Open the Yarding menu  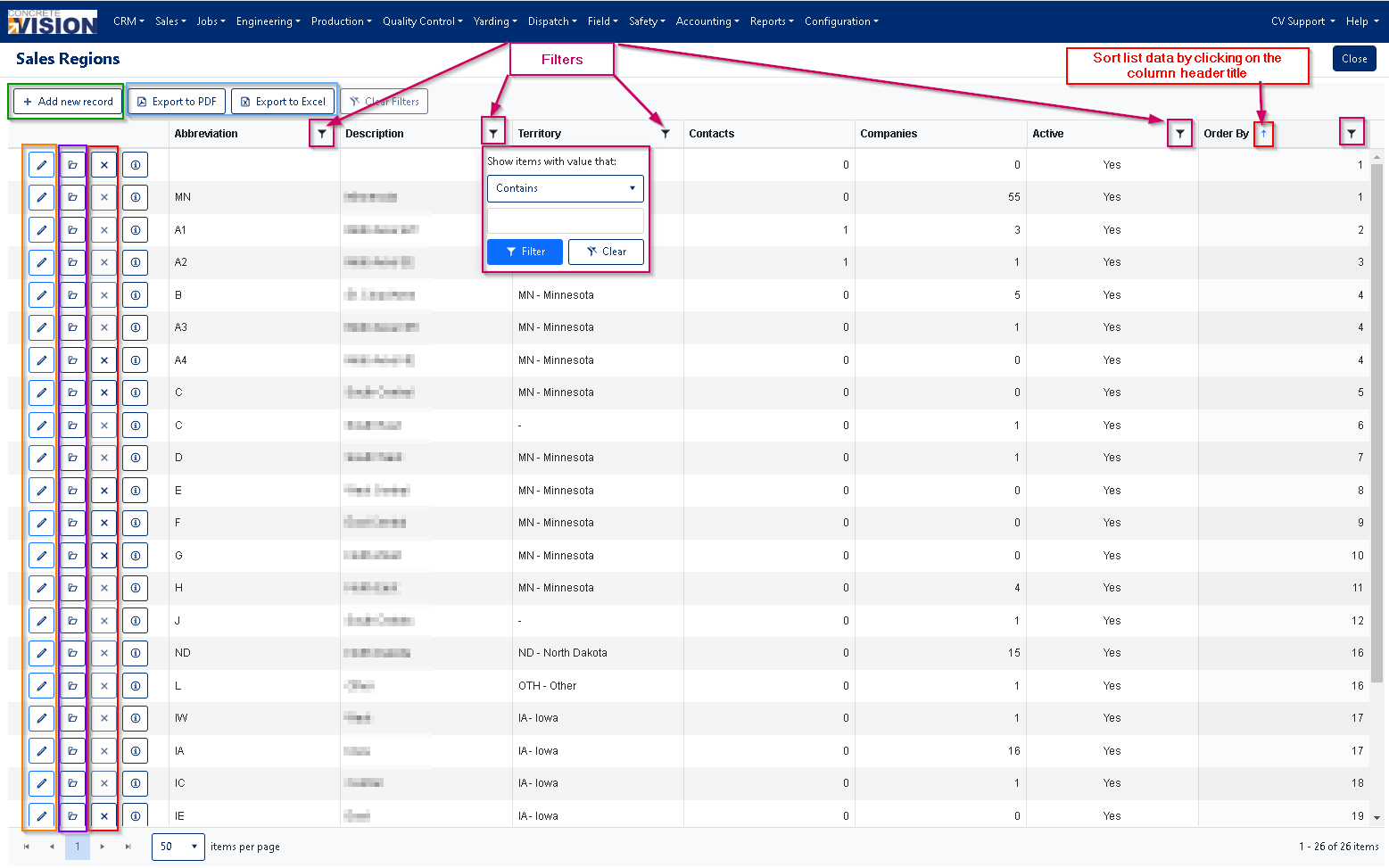click(x=495, y=21)
